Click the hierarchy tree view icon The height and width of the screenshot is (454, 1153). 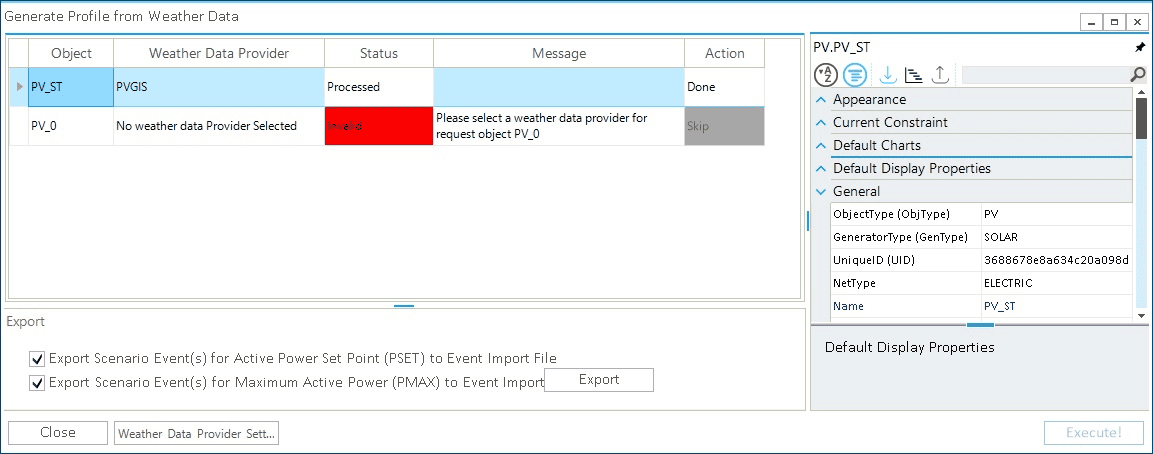[x=913, y=74]
